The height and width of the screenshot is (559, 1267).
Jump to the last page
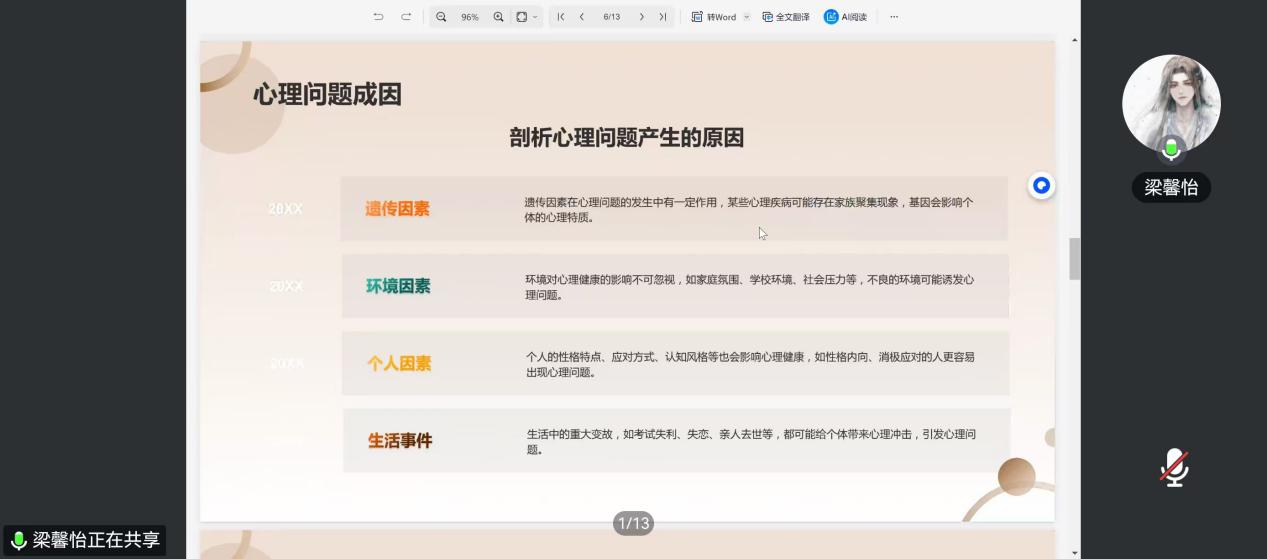click(x=662, y=17)
